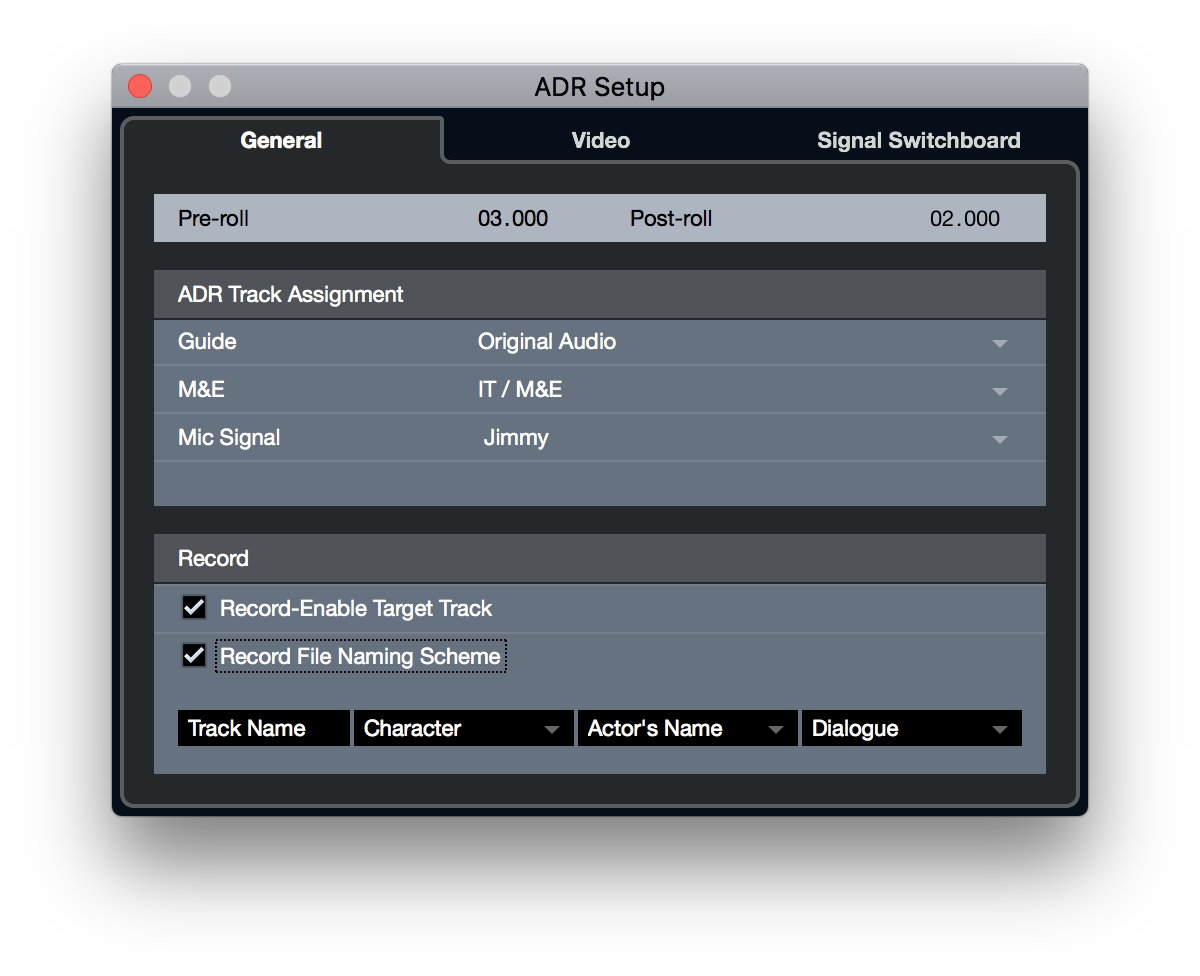The image size is (1200, 976).
Task: Uncheck Record-Enable Target Track checkbox
Action: [x=194, y=607]
